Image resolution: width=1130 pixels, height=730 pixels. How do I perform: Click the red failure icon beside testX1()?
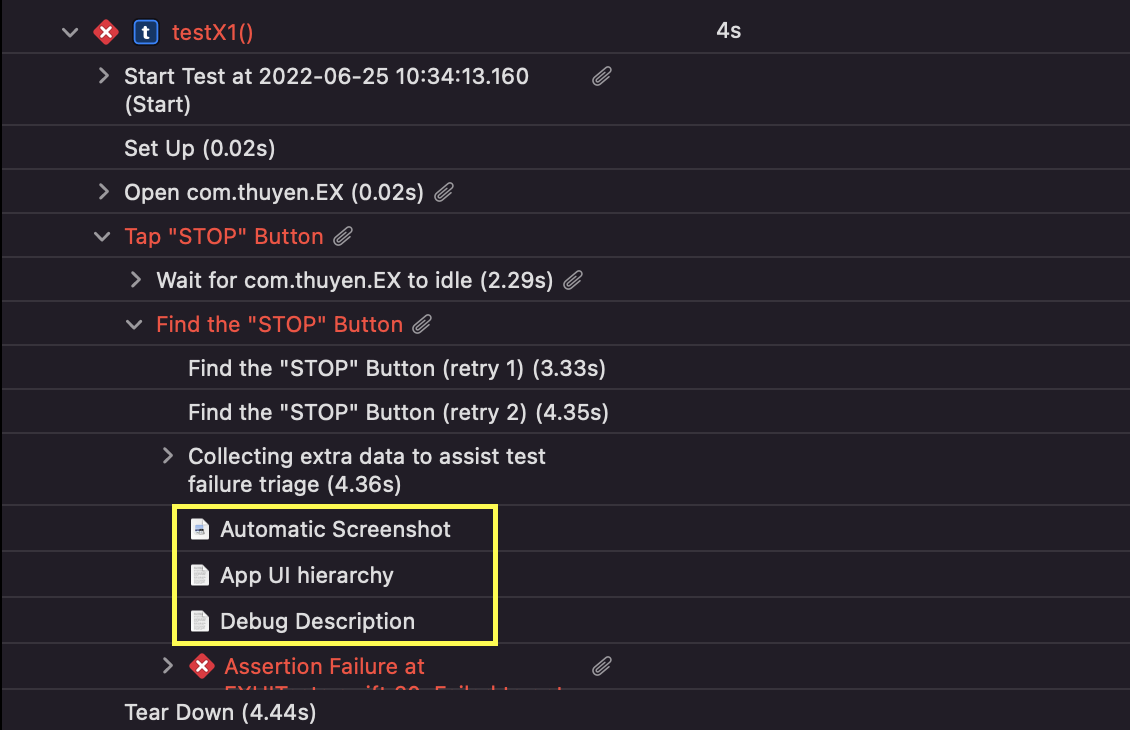click(105, 32)
